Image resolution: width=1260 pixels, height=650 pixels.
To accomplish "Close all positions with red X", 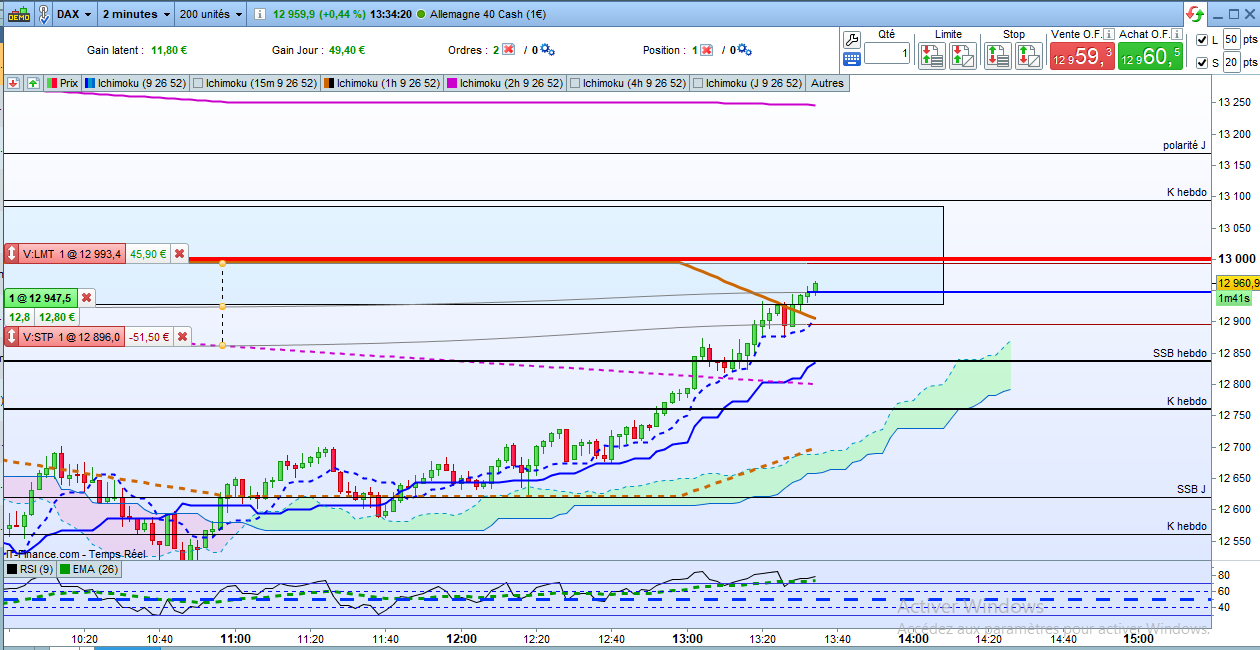I will coord(706,50).
